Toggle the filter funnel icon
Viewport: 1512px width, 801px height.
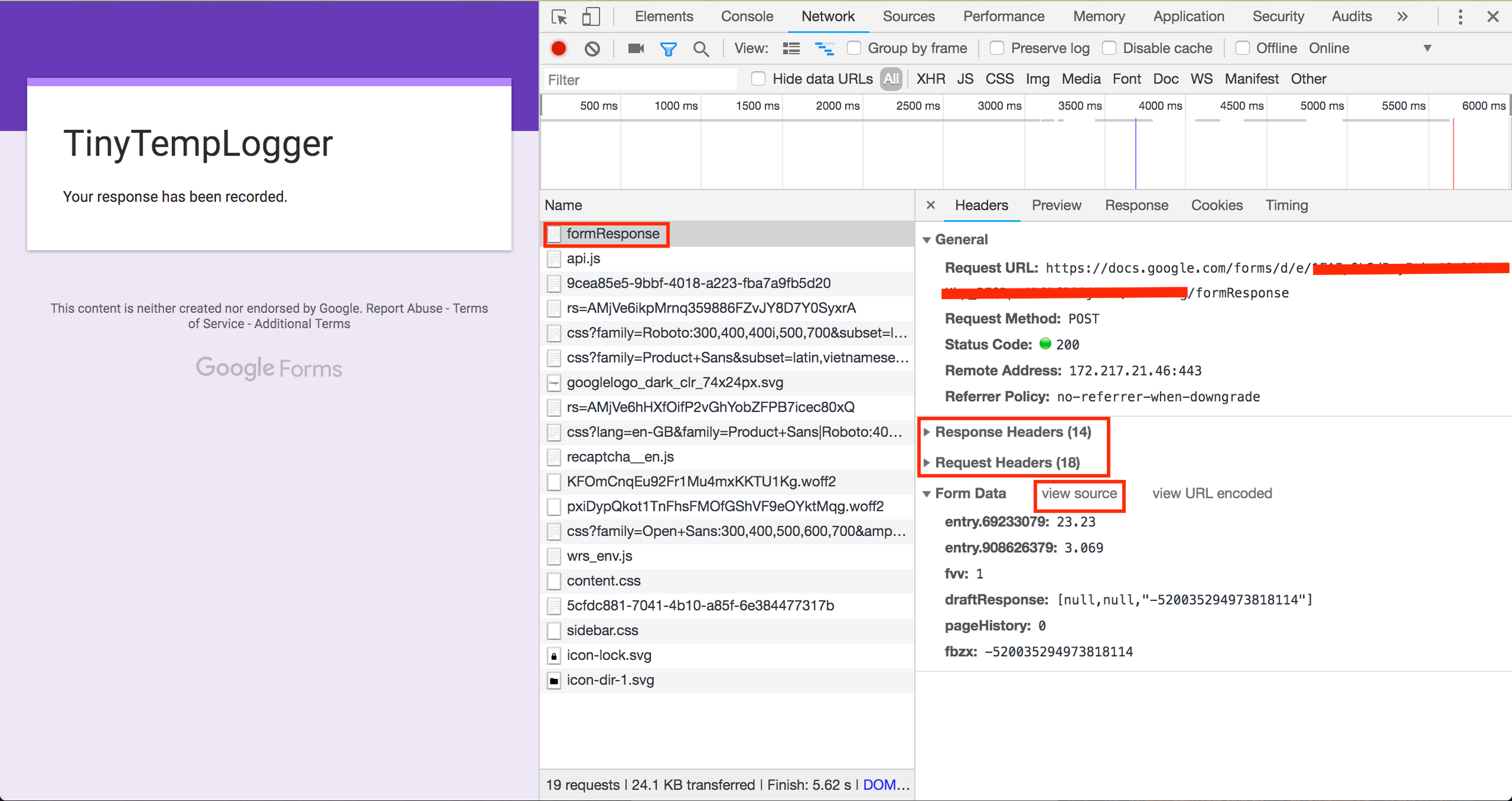click(x=668, y=48)
